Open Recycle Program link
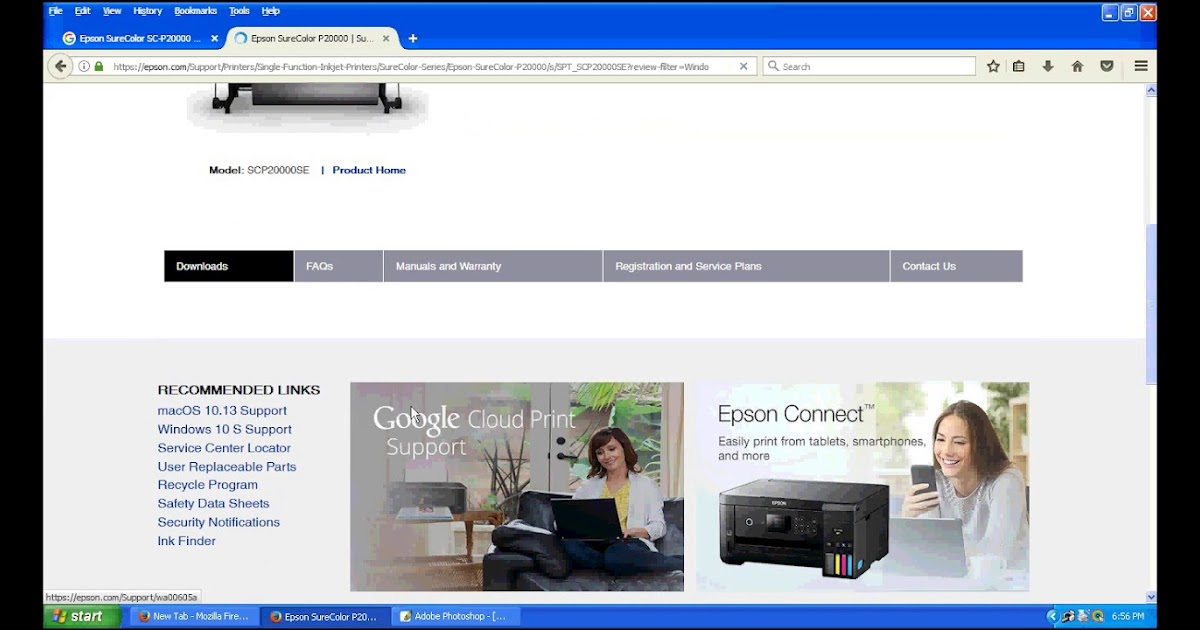 [x=208, y=485]
